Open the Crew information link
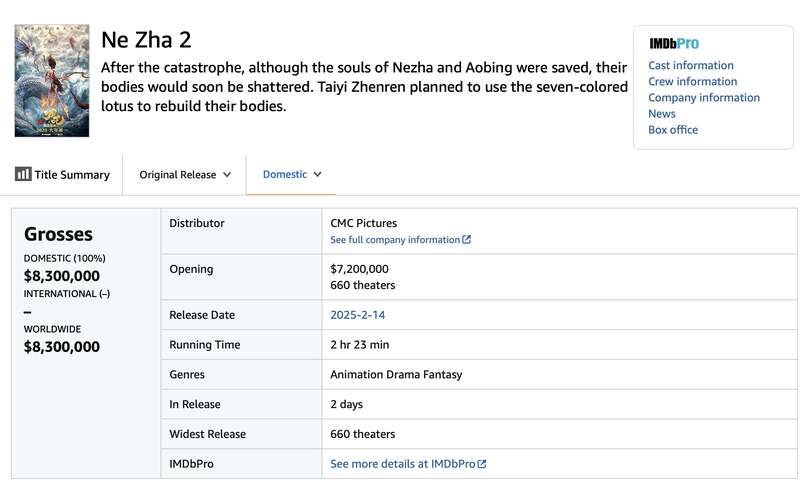 tap(693, 81)
